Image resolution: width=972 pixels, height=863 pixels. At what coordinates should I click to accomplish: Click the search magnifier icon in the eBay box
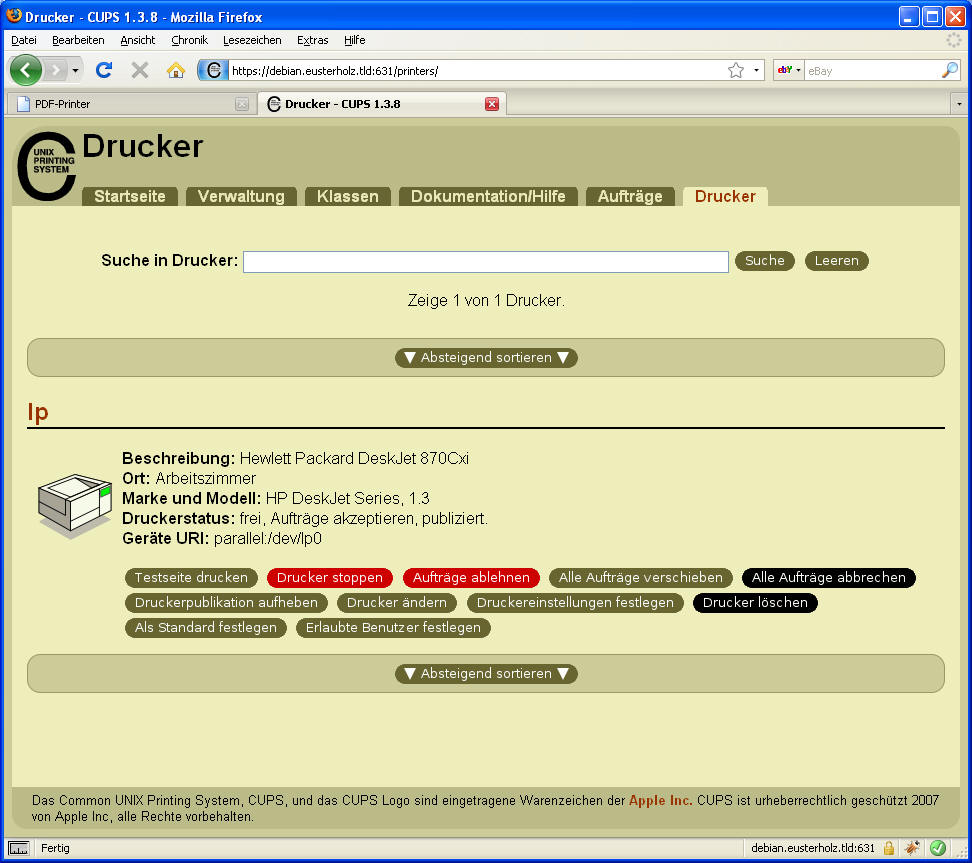[949, 70]
